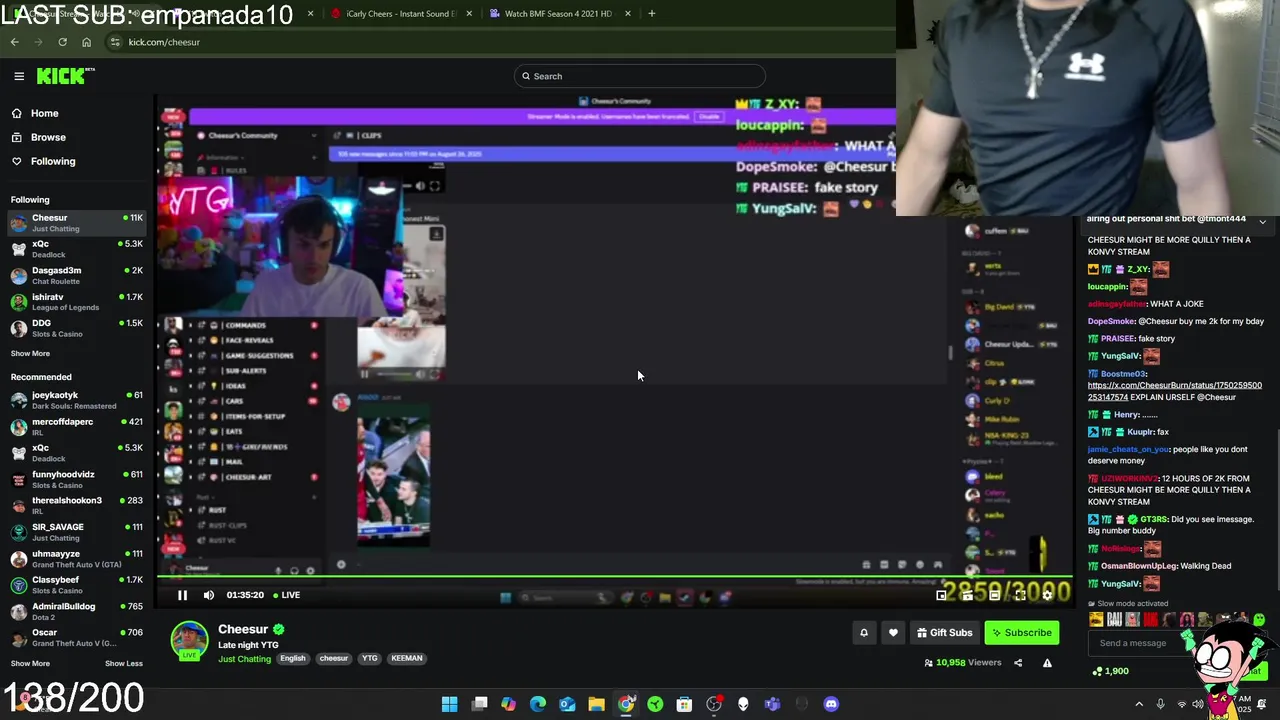1280x720 pixels.
Task: Report the stream using warning icon
Action: click(1047, 662)
